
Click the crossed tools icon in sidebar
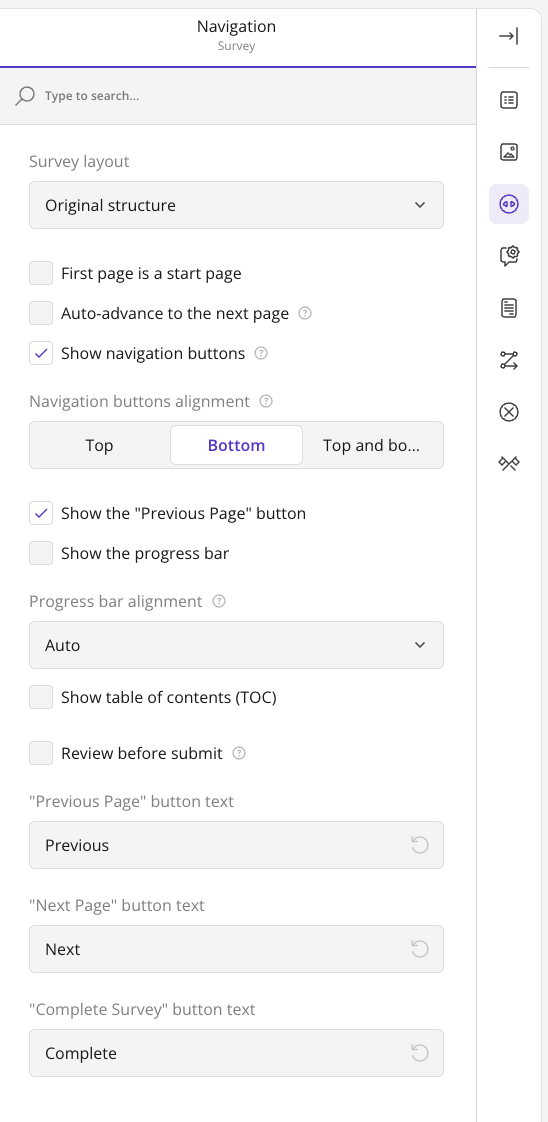[509, 464]
